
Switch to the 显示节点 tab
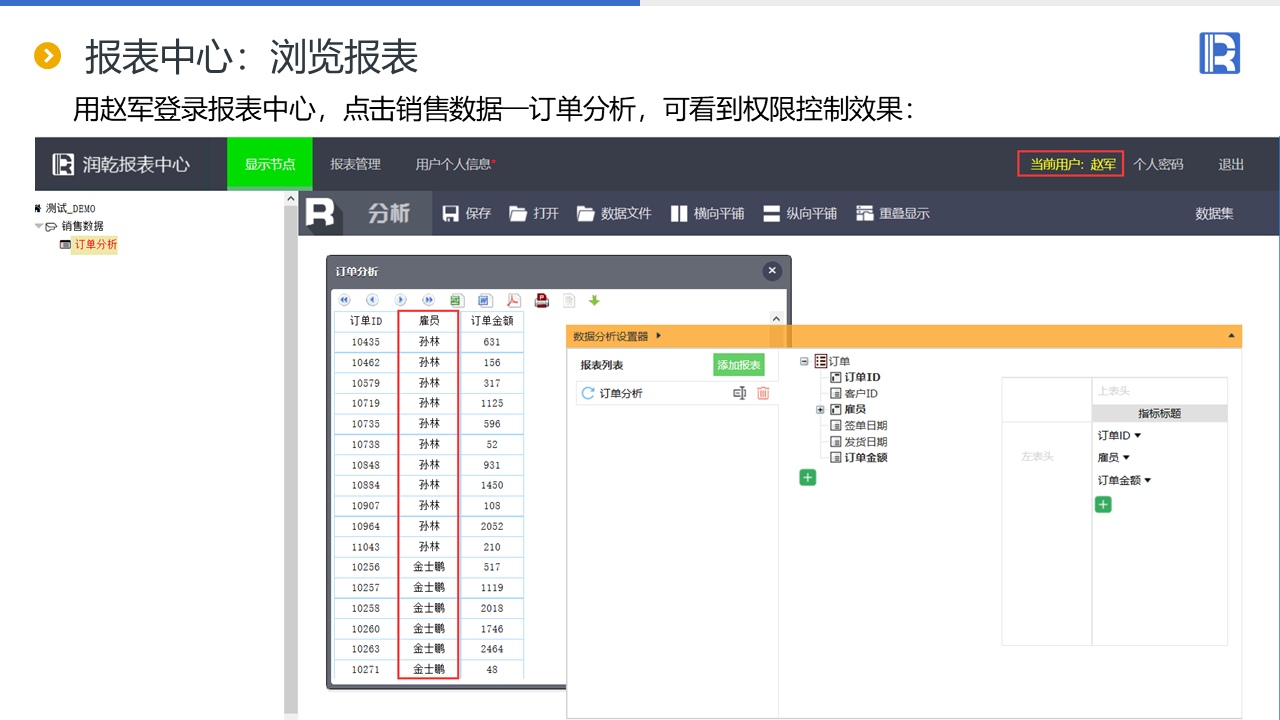click(270, 164)
